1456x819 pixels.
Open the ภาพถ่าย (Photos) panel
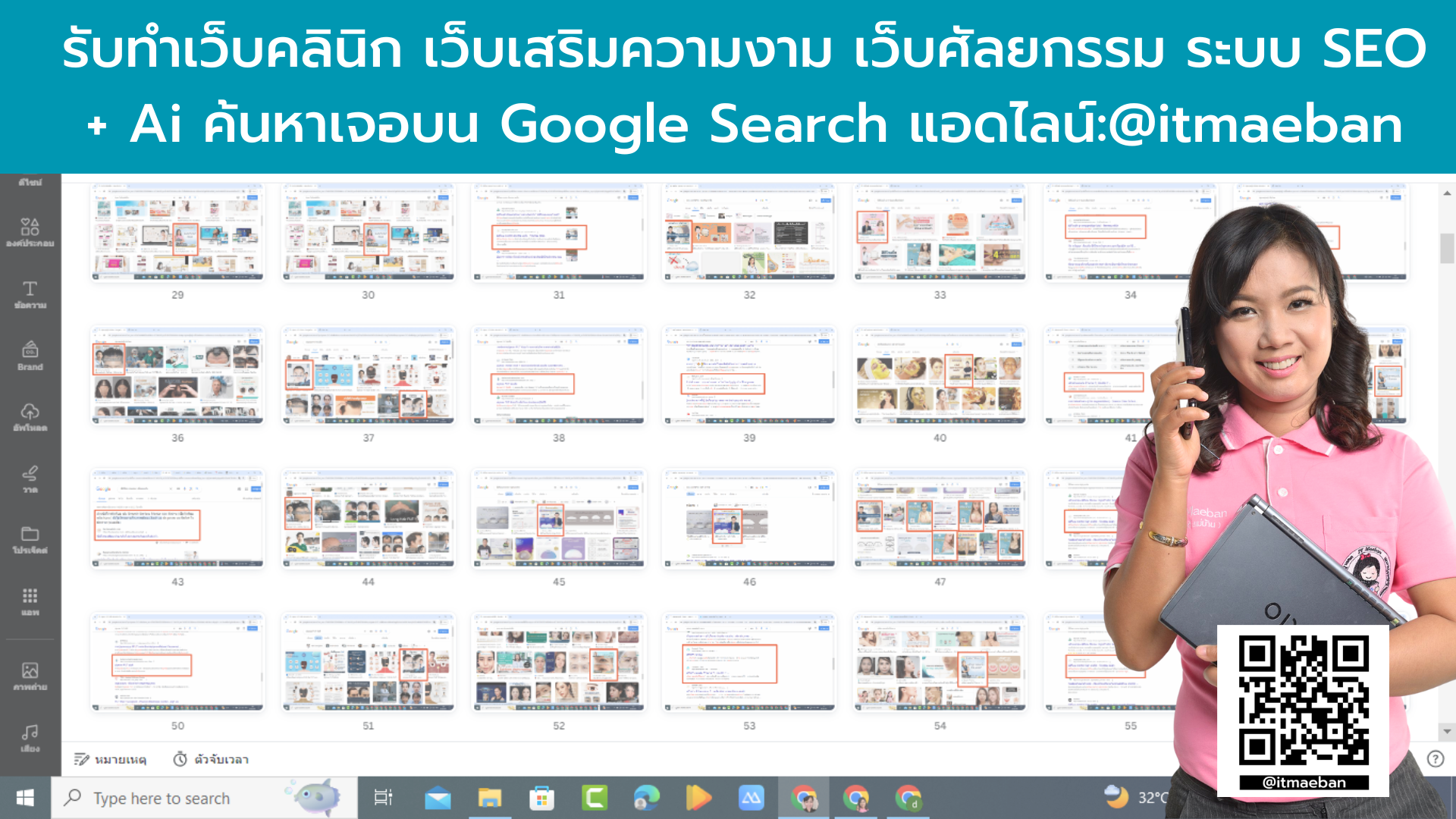(30, 673)
